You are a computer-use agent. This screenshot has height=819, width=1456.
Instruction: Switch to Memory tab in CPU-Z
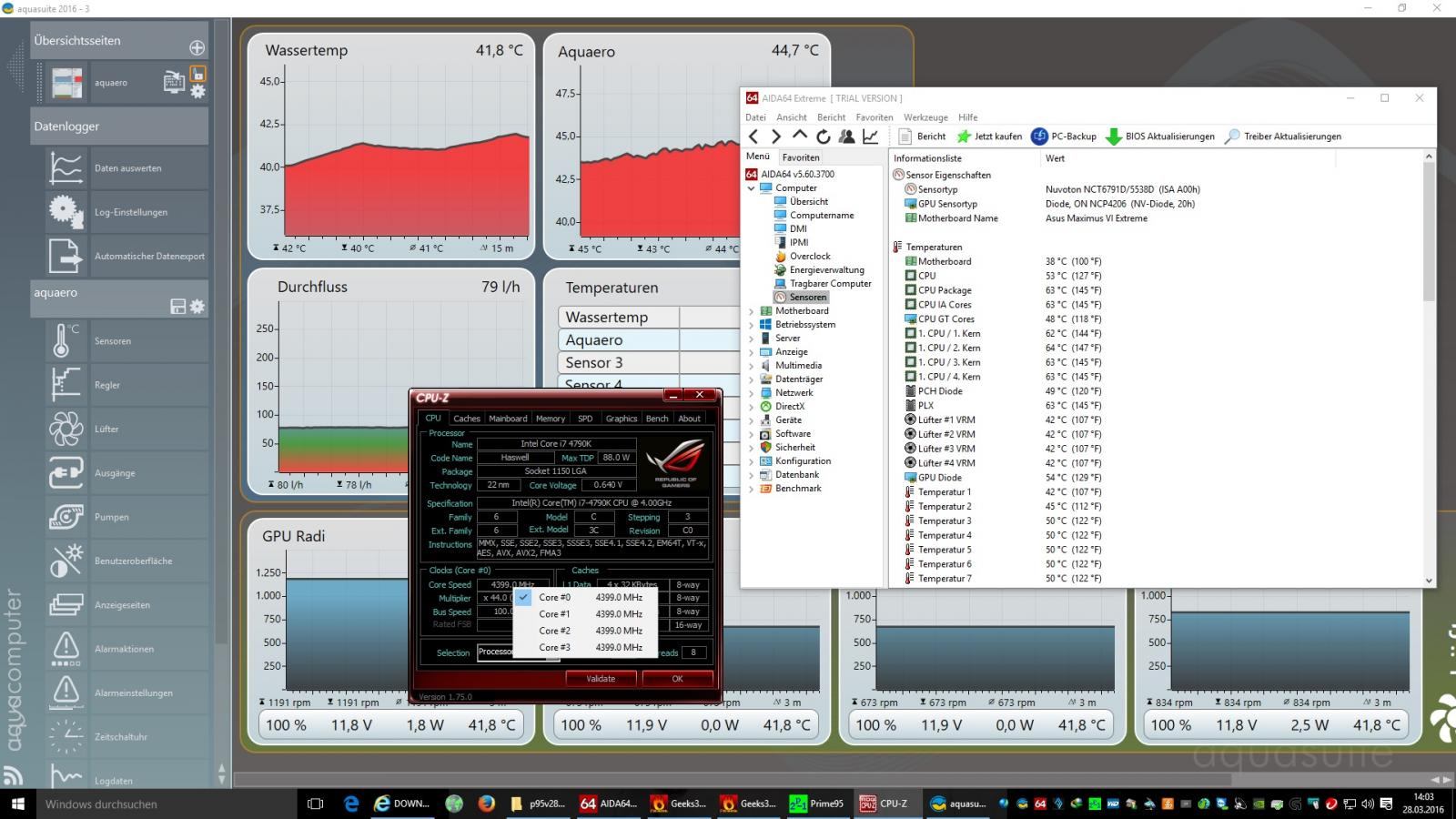coord(550,419)
